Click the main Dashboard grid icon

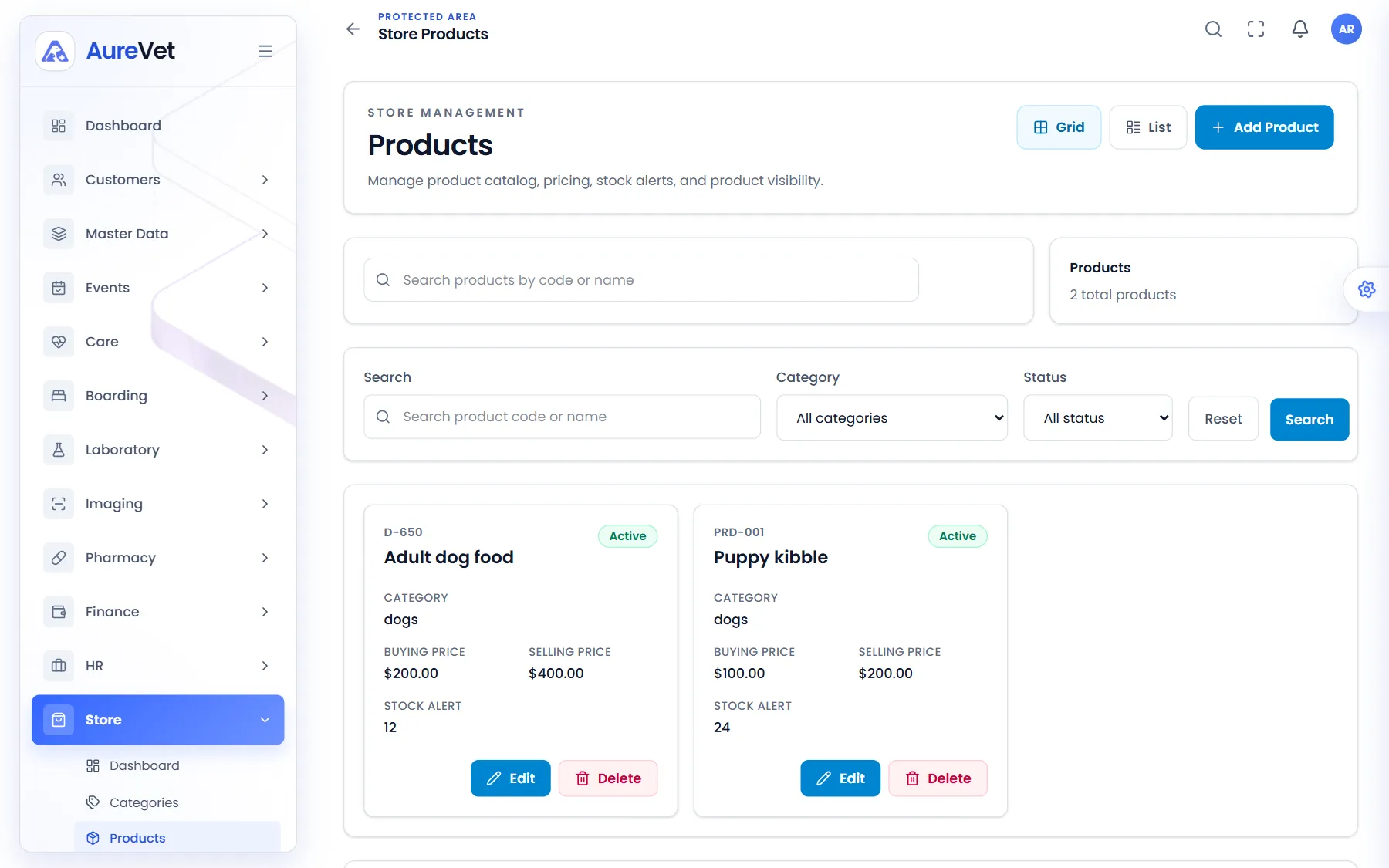tap(59, 126)
